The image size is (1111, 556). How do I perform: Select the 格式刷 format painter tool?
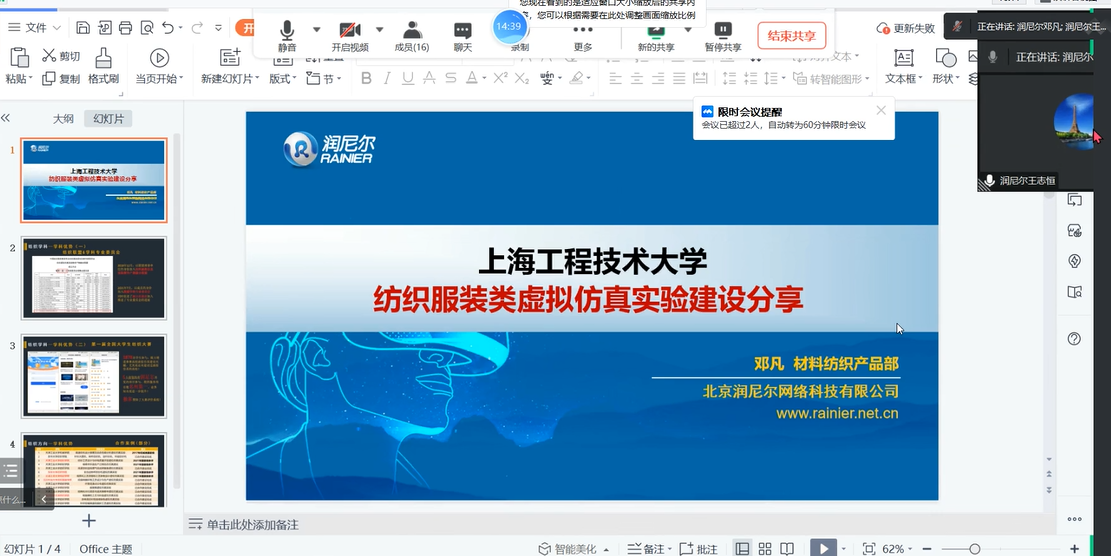coord(103,66)
